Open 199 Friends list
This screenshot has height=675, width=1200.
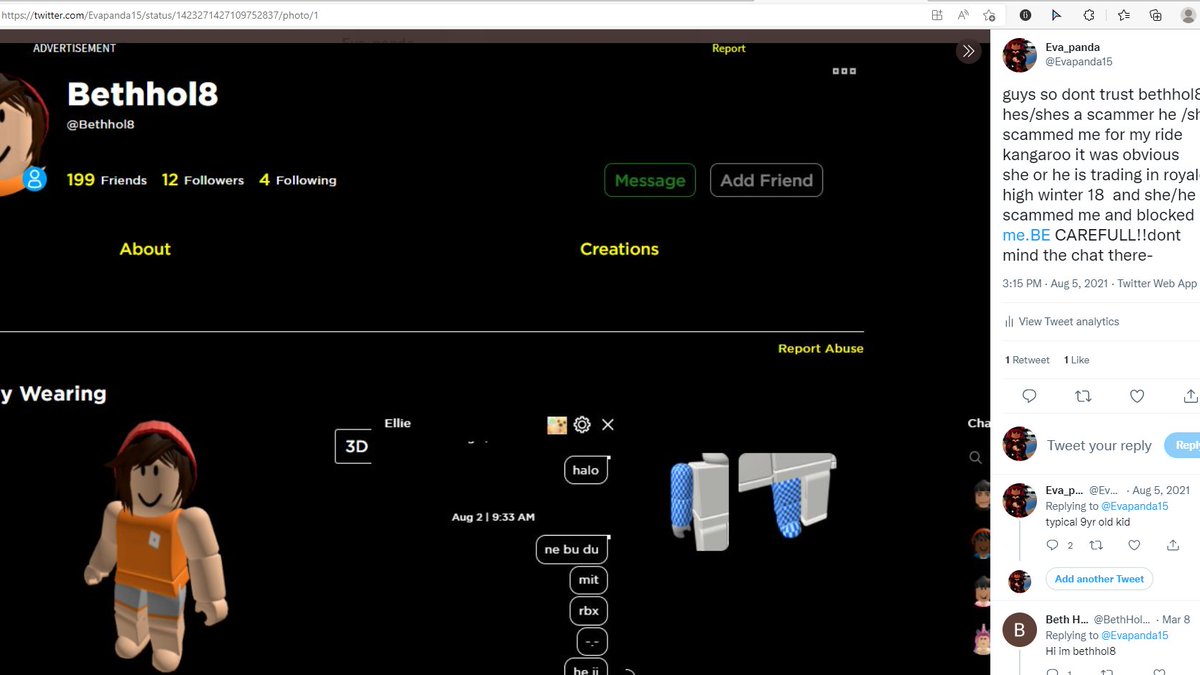click(107, 180)
